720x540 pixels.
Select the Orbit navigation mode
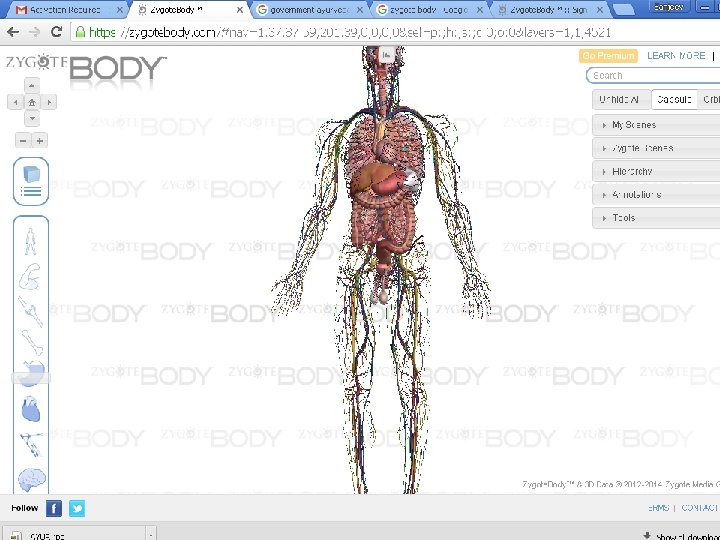709,99
